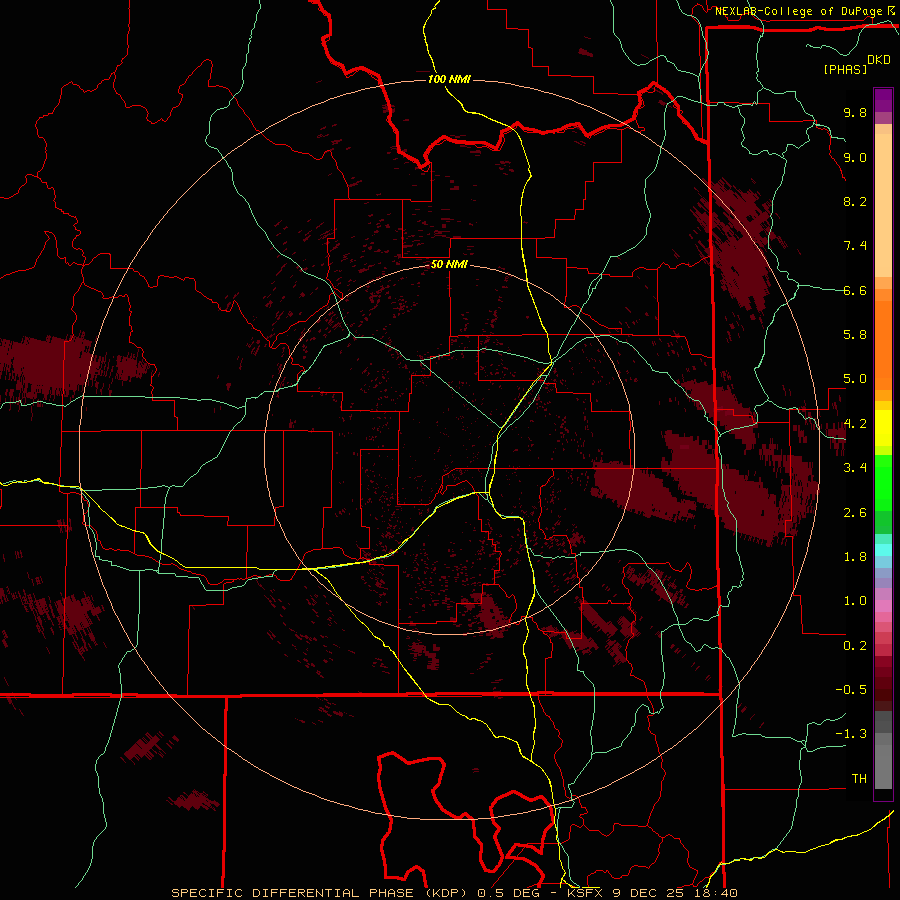Click the 5.8 value on the color scale
Screen dimensions: 900x900
click(855, 335)
